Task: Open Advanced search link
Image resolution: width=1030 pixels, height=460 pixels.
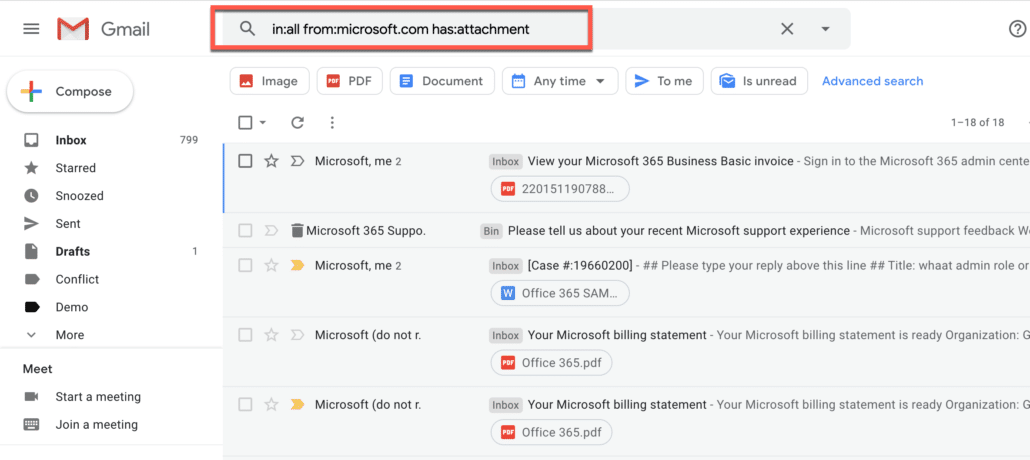Action: (872, 81)
